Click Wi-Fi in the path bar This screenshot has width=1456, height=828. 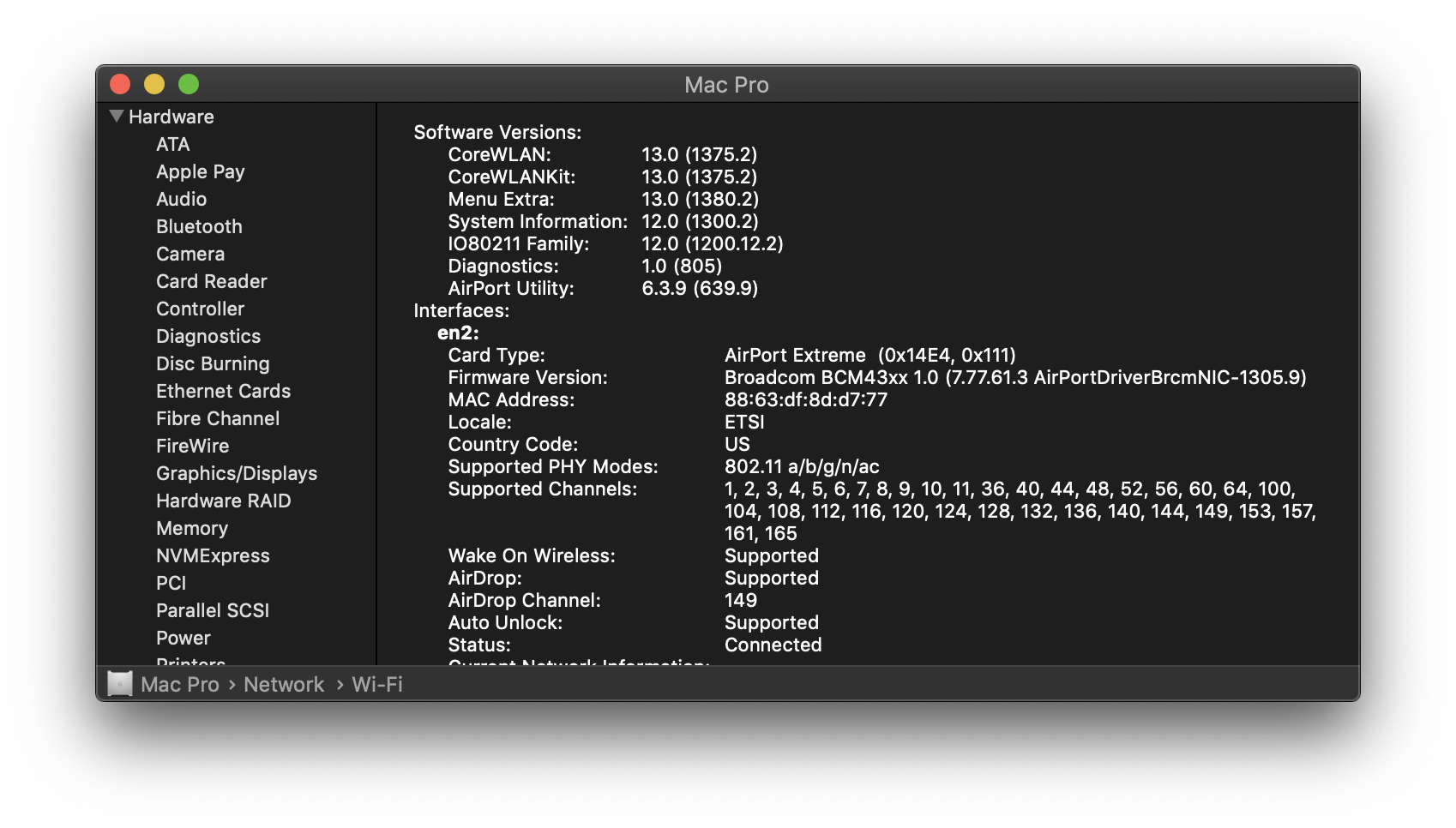(x=377, y=684)
